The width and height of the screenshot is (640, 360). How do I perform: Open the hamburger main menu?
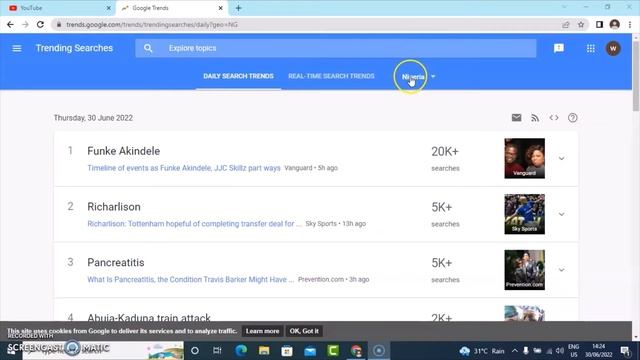coord(17,49)
